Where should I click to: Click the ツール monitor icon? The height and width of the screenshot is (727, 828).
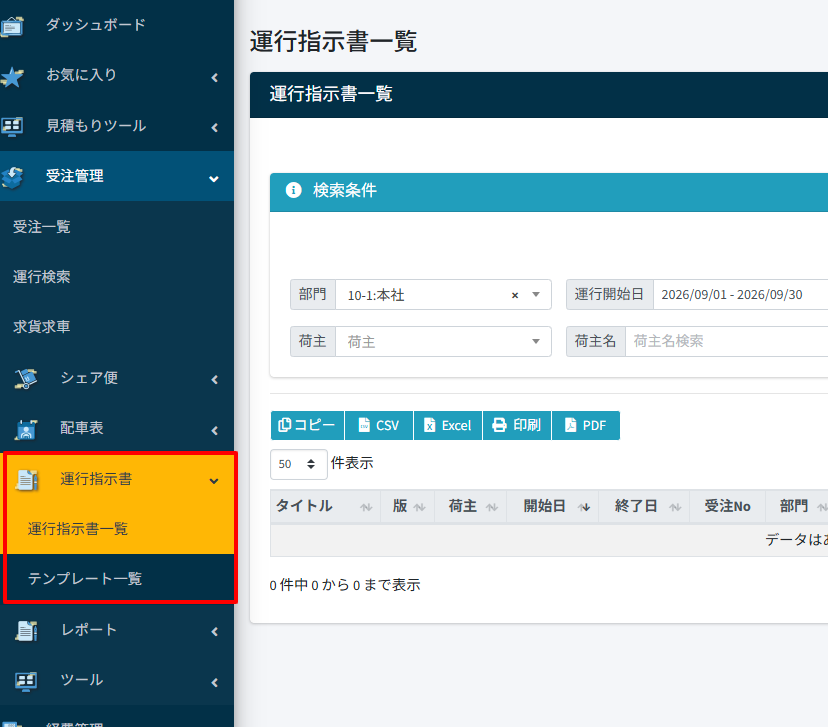point(25,681)
